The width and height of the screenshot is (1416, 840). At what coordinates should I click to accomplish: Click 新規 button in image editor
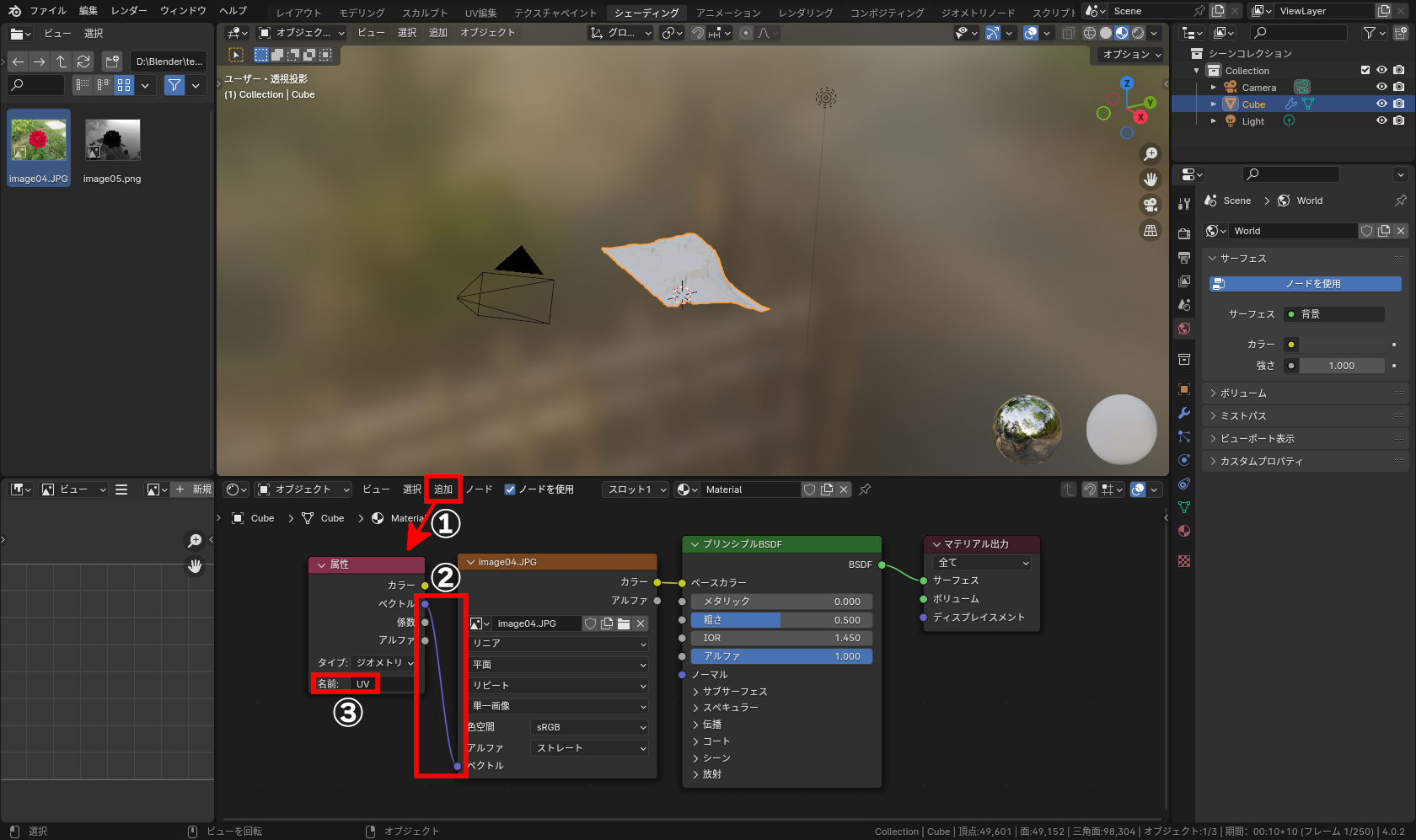(x=194, y=490)
